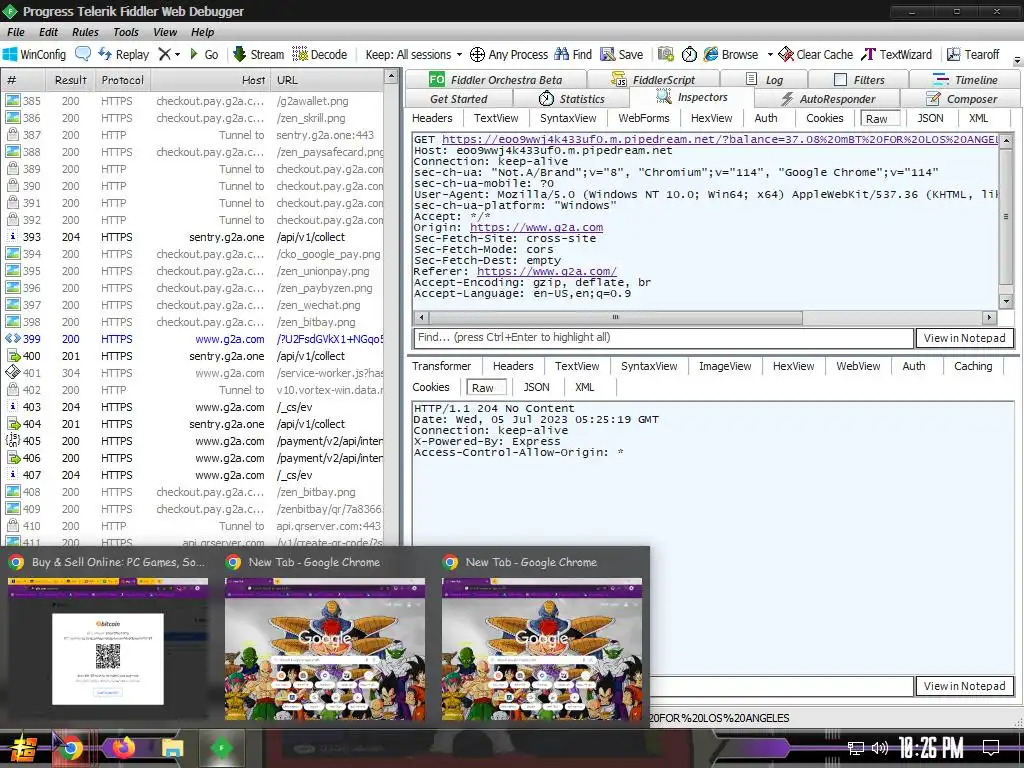Open the Composer tab
Screen dimensions: 1024x768
(962, 99)
